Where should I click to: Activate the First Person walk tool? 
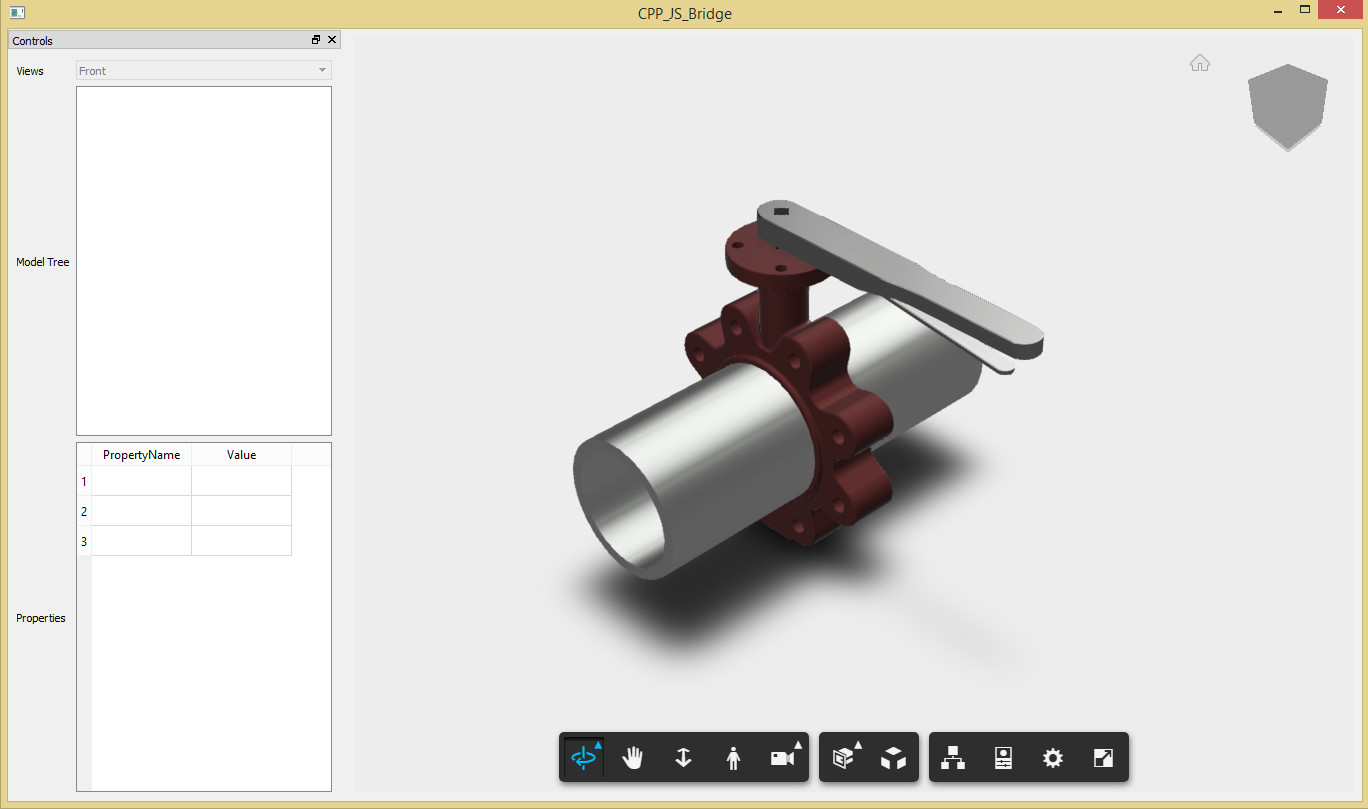coord(733,758)
